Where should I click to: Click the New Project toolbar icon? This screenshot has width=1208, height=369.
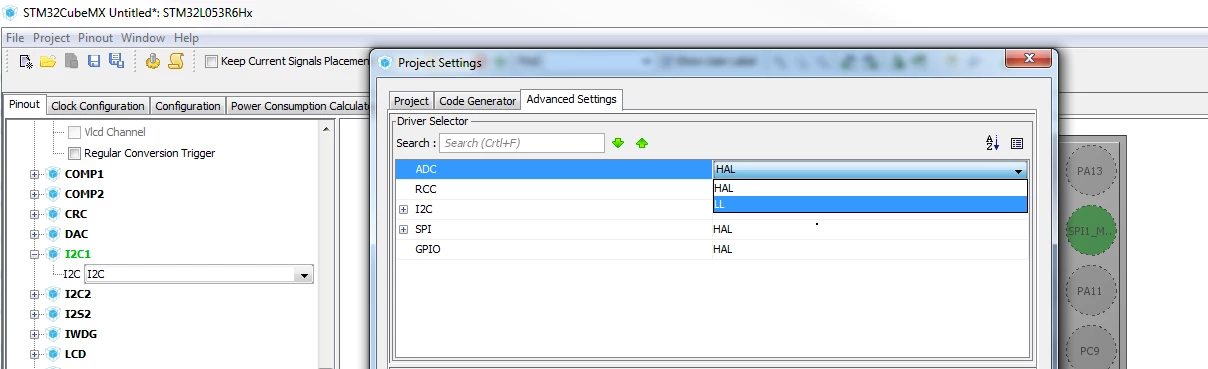(x=26, y=61)
